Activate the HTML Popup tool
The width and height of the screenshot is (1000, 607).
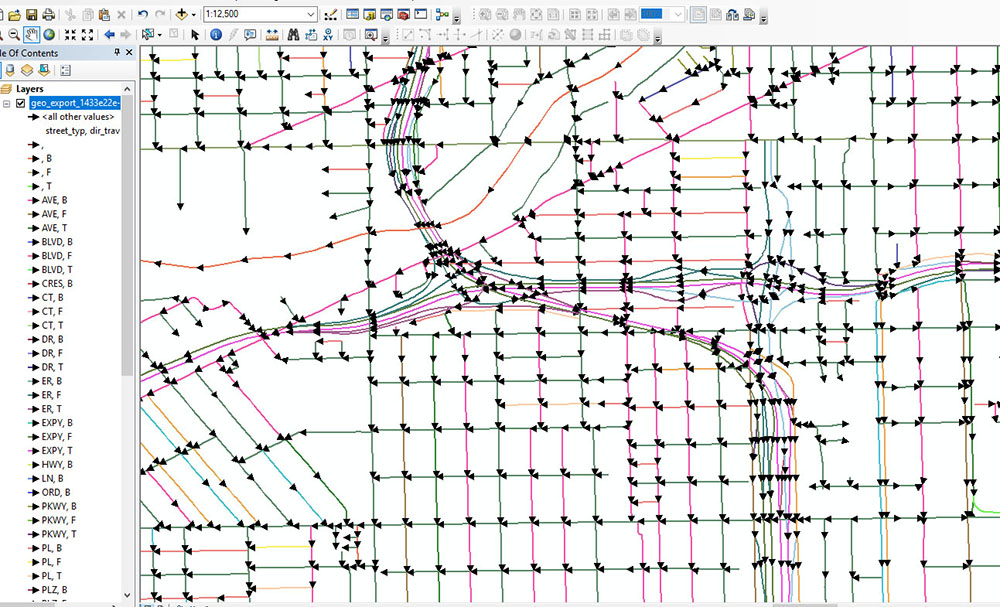pyautogui.click(x=251, y=34)
